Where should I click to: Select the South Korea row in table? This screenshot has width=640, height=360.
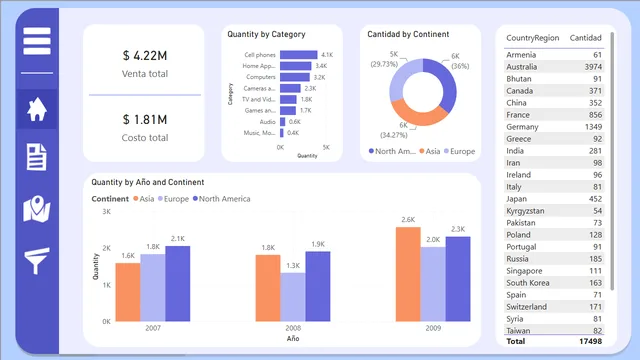[x=554, y=283]
